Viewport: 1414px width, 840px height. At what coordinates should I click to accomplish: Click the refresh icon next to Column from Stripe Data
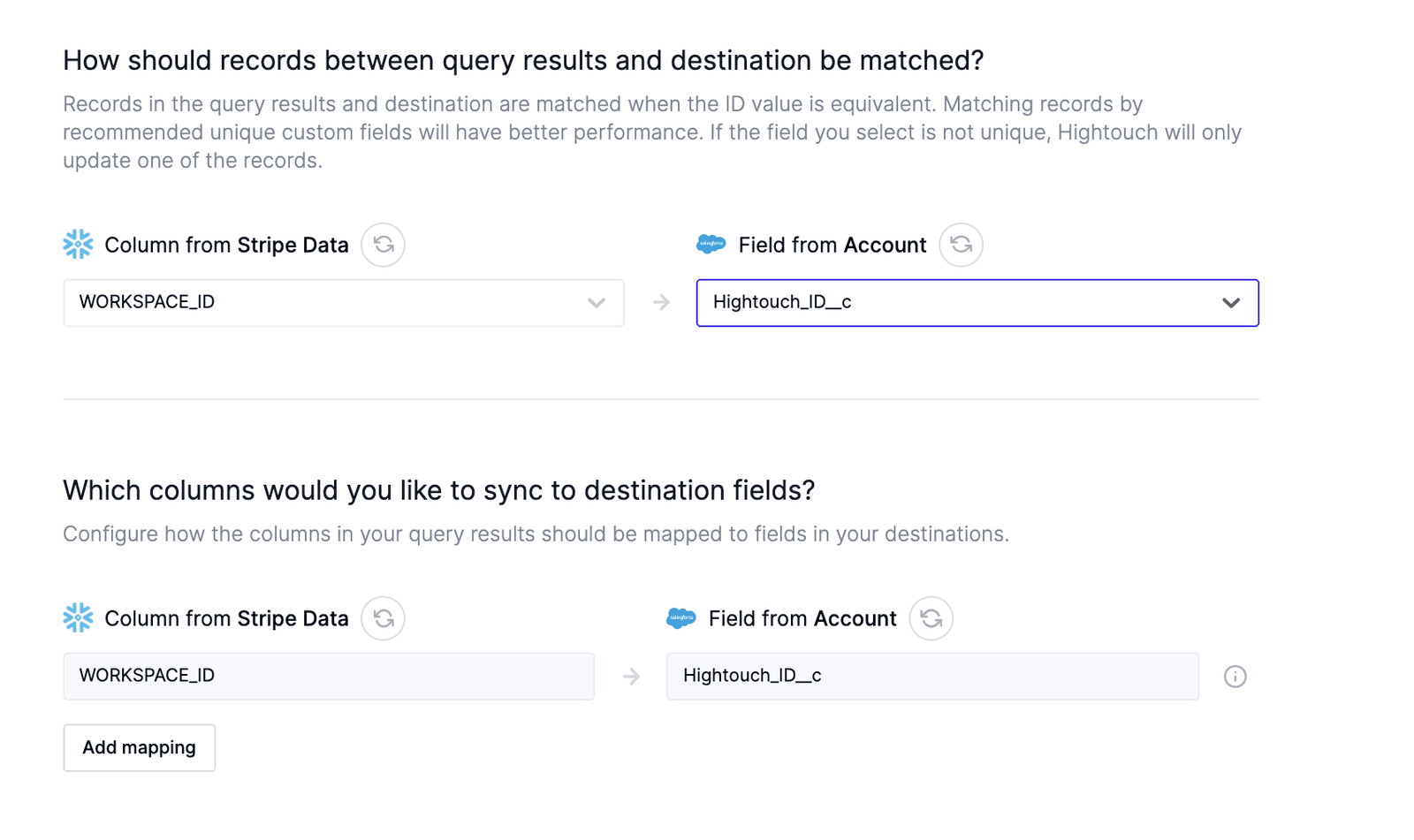[383, 245]
